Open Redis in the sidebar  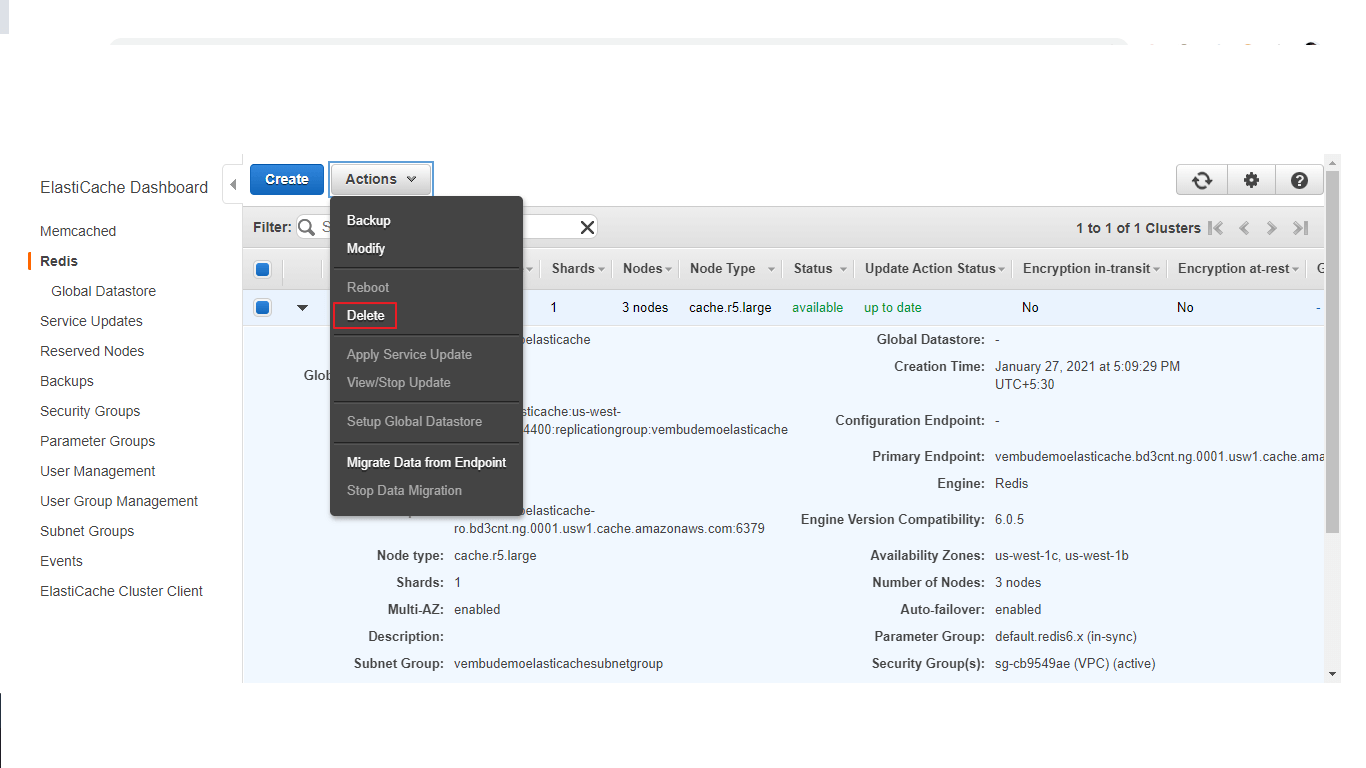point(59,261)
